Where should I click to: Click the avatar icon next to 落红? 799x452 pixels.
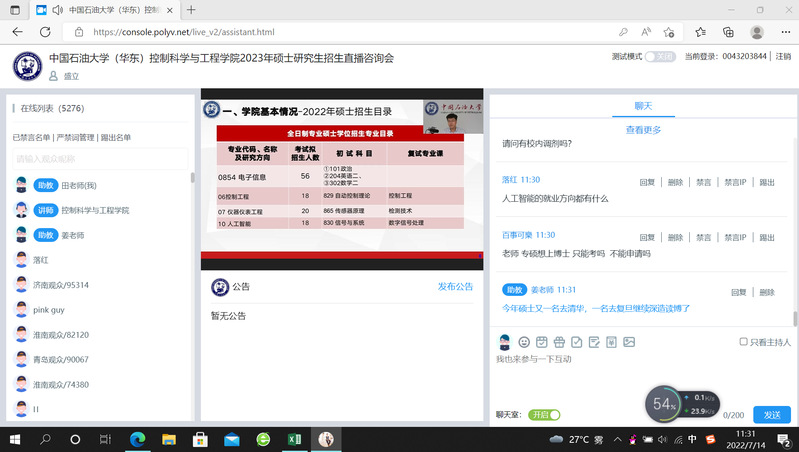coord(21,259)
